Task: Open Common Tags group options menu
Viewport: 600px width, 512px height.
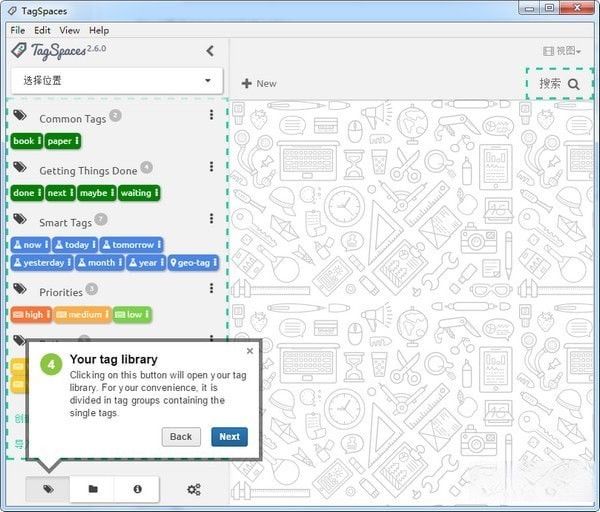Action: click(211, 116)
